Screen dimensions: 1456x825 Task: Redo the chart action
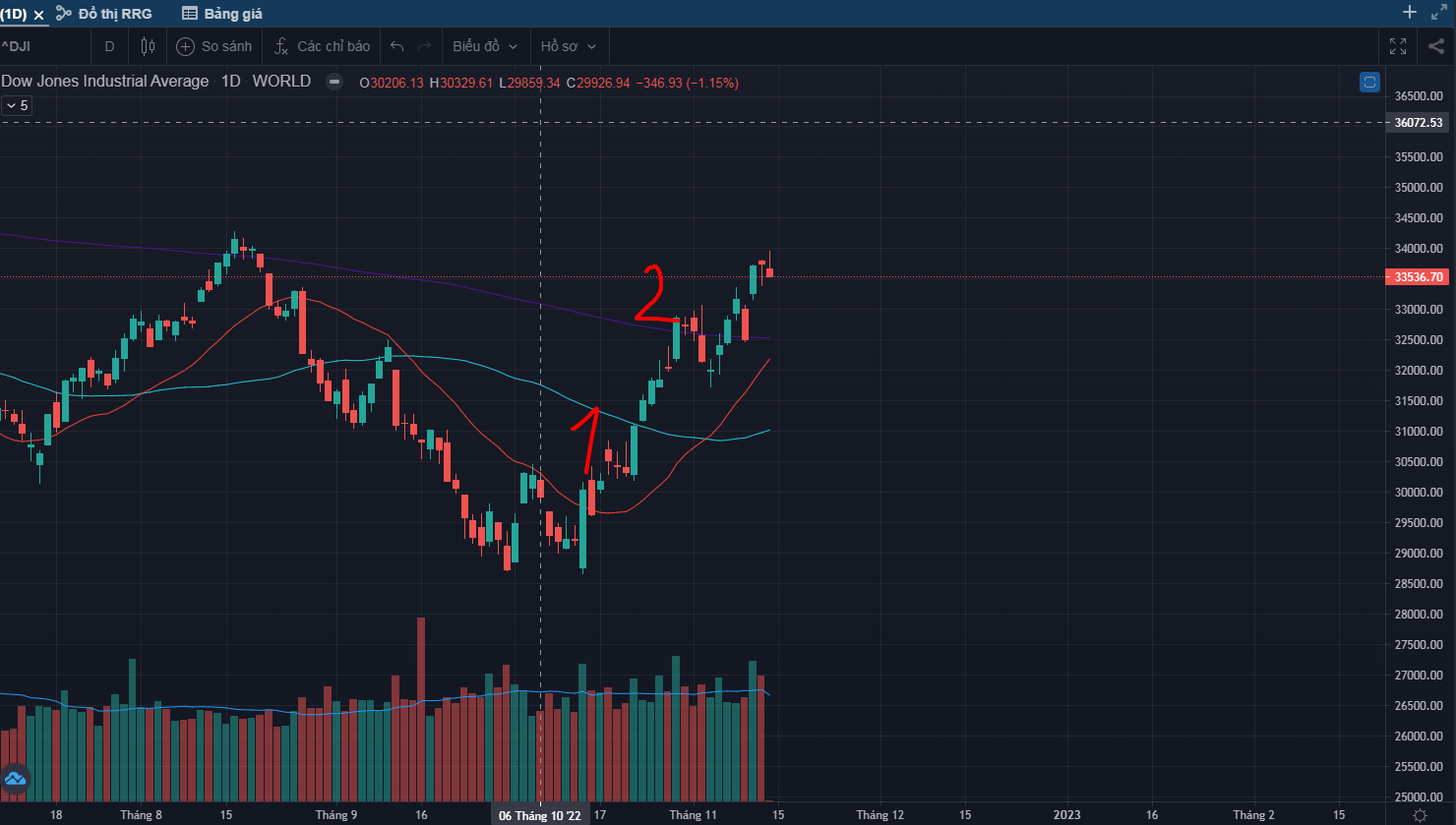(x=425, y=46)
